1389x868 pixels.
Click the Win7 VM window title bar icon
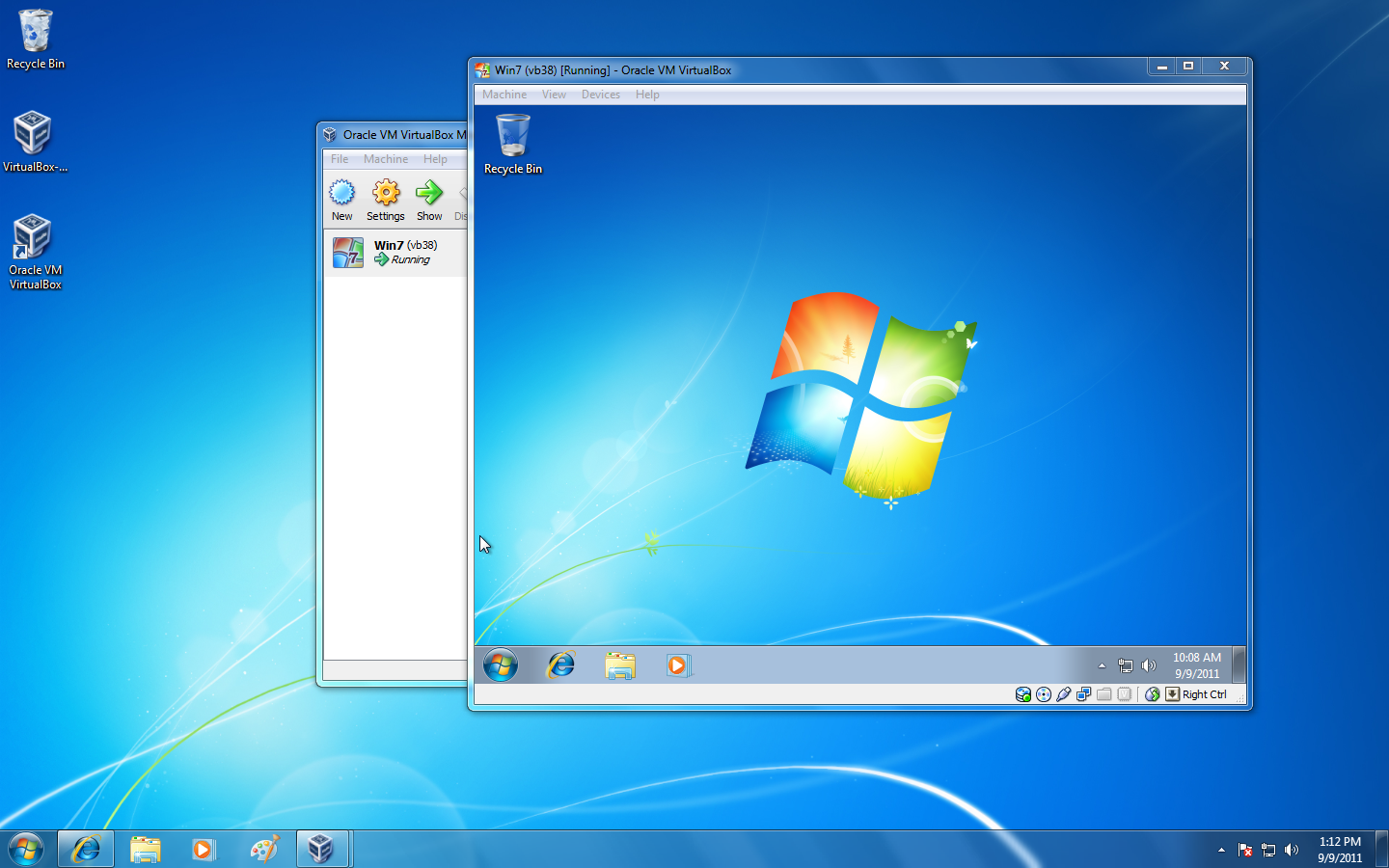click(x=482, y=69)
